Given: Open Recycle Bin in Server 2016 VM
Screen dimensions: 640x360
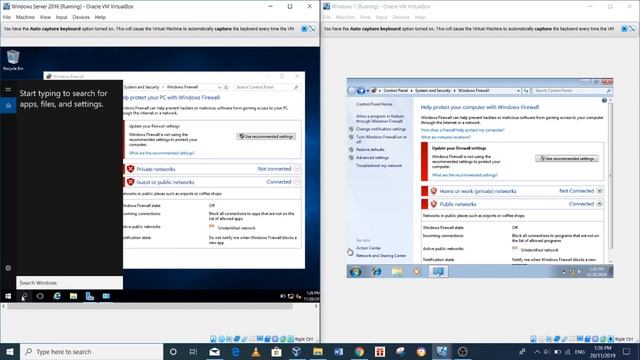Looking at the screenshot, I should tap(13, 60).
